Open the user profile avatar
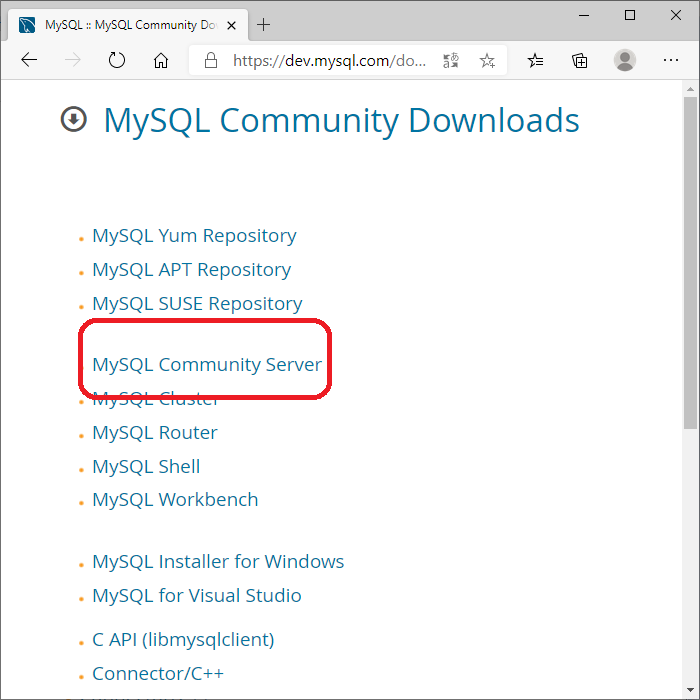Image resolution: width=700 pixels, height=700 pixels. point(625,61)
